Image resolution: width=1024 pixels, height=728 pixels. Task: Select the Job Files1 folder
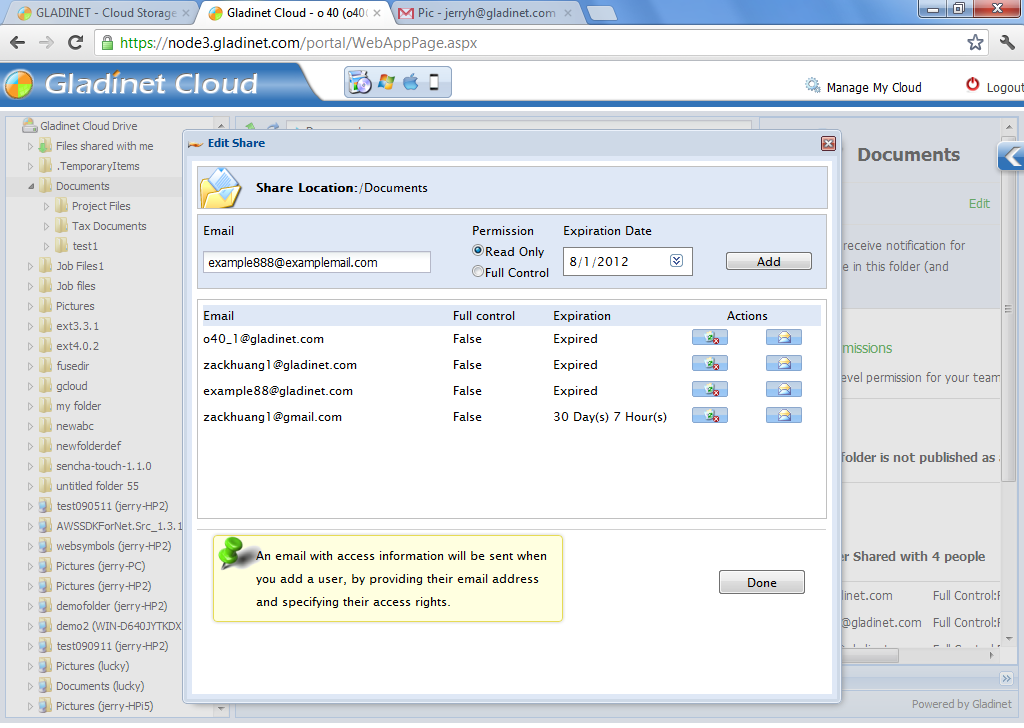tap(80, 266)
